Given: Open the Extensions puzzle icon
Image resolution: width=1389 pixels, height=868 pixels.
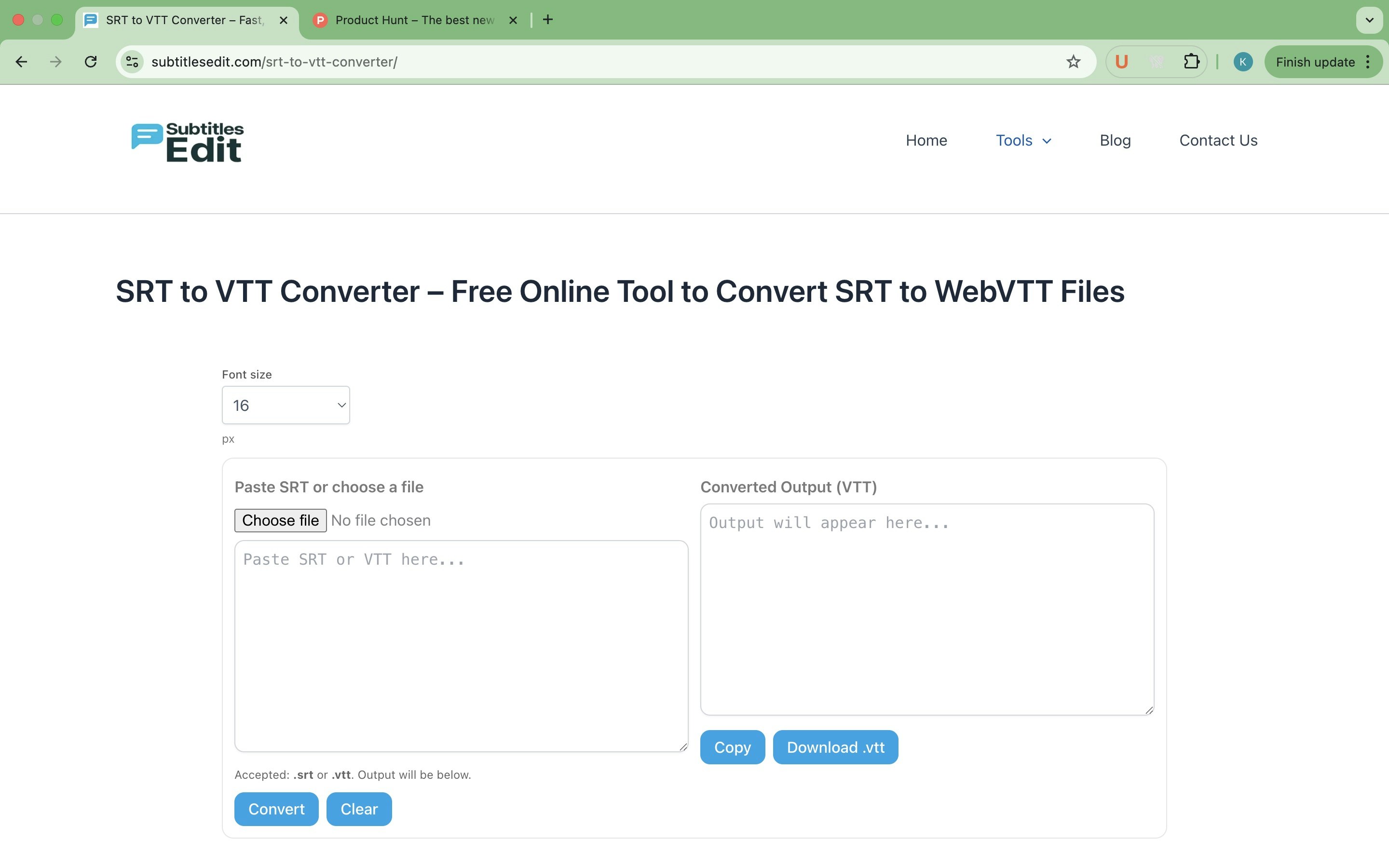Looking at the screenshot, I should 1191,62.
